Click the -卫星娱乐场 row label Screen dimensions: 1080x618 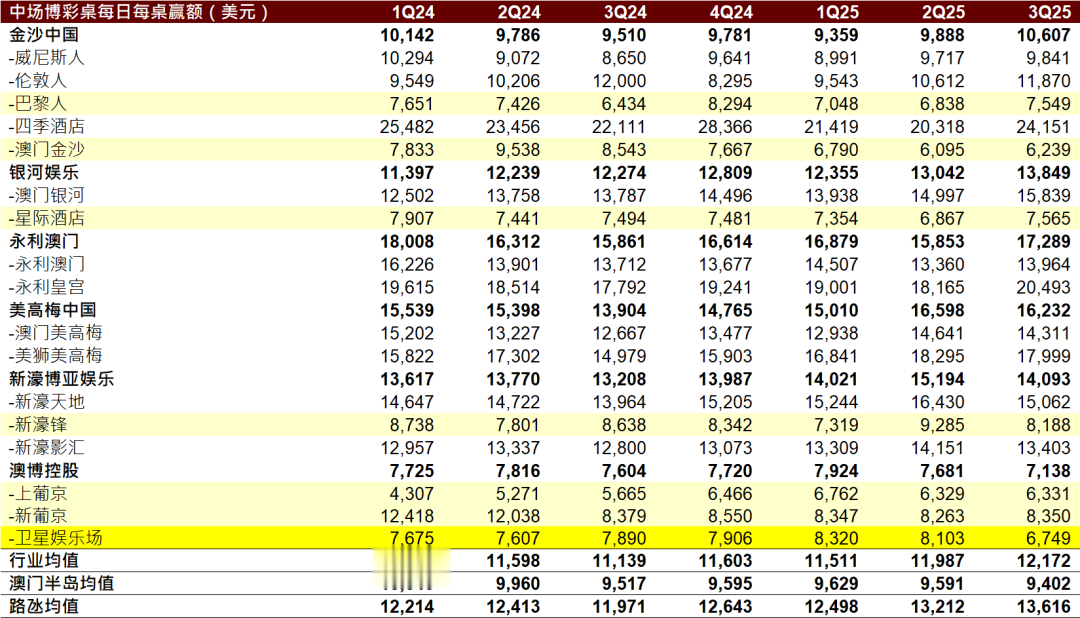[x=55, y=538]
